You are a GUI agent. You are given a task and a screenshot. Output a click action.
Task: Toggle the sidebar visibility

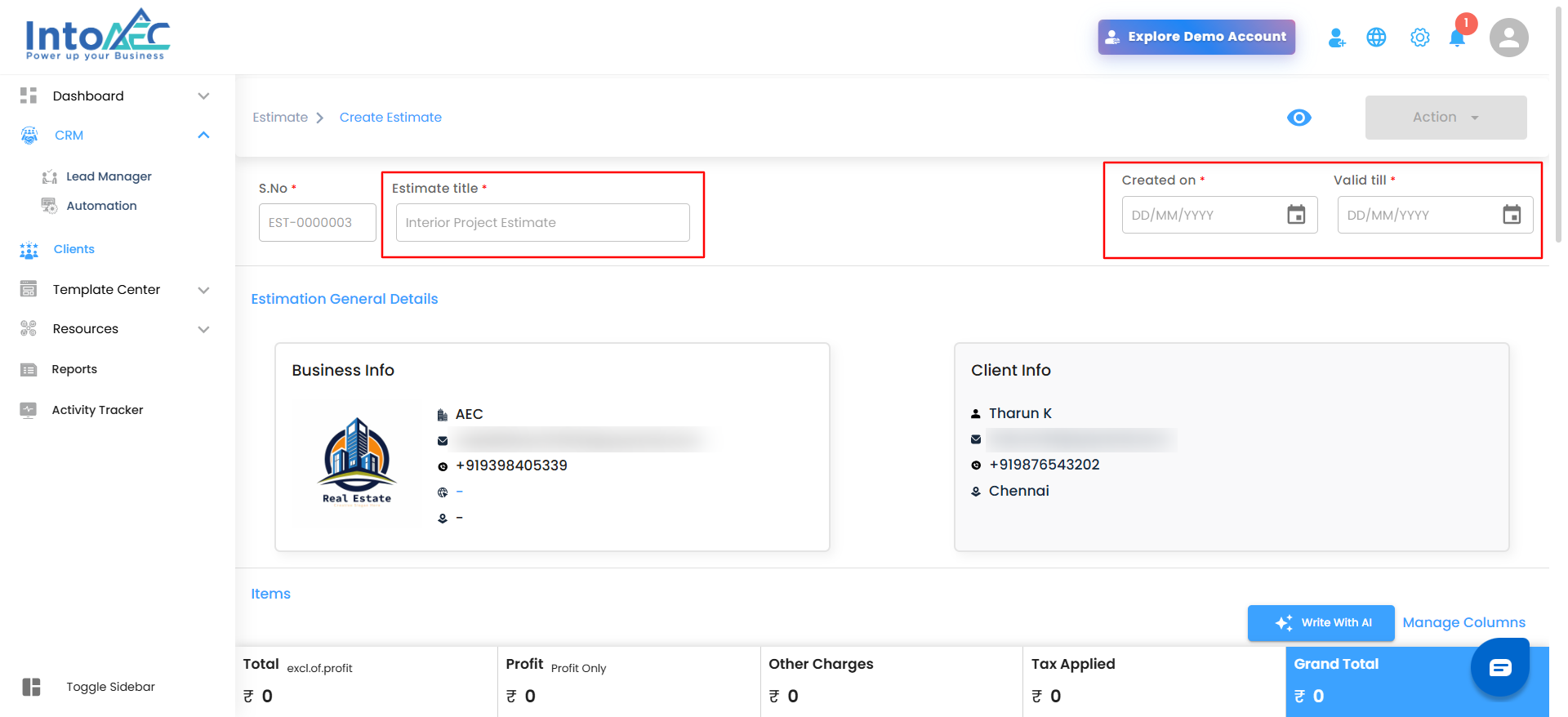pos(31,687)
